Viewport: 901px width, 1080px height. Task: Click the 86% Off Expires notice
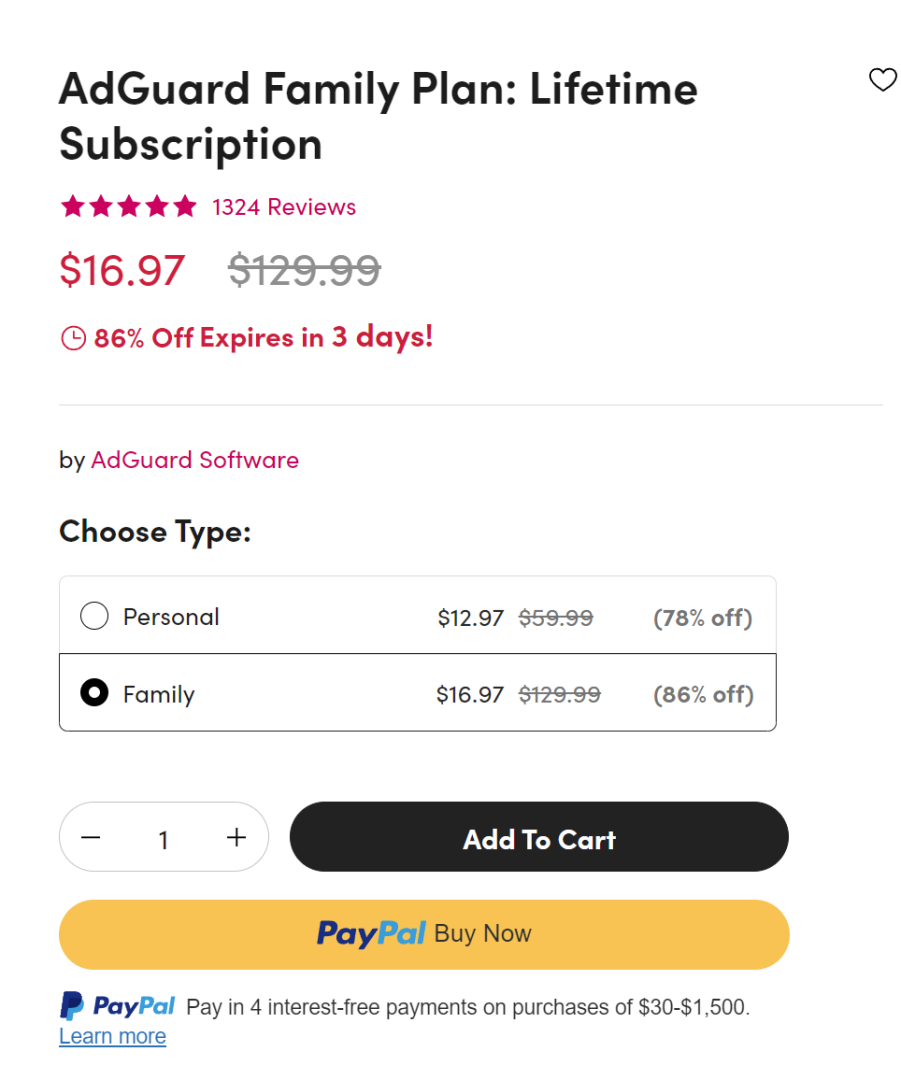pyautogui.click(x=263, y=337)
